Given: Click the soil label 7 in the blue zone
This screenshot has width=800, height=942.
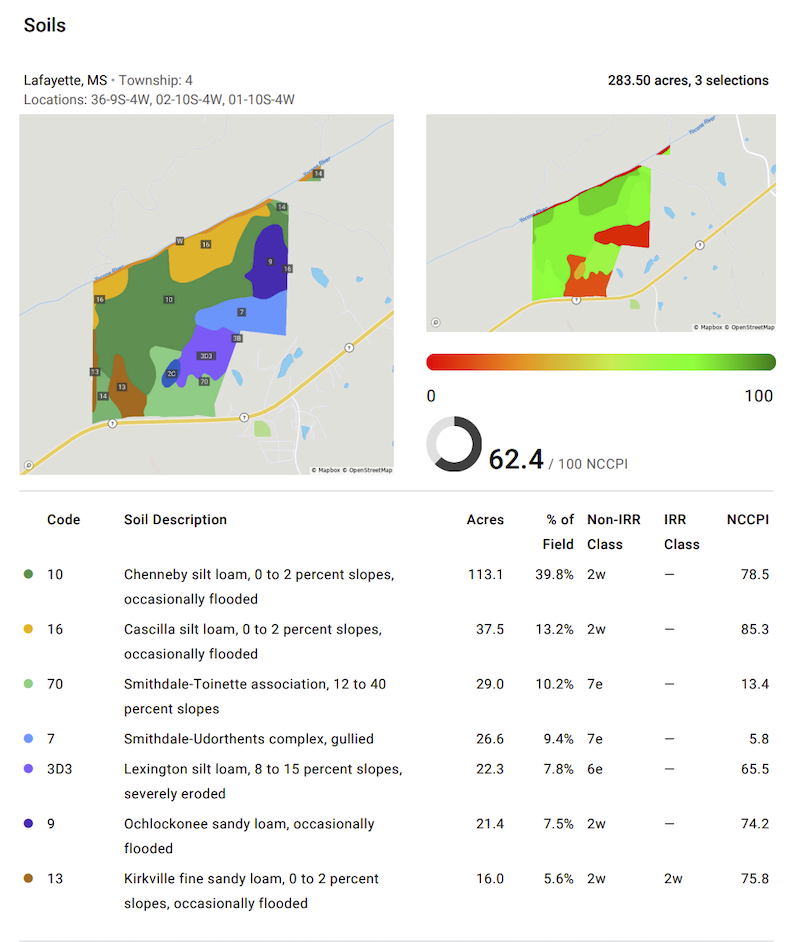Looking at the screenshot, I should pyautogui.click(x=241, y=312).
